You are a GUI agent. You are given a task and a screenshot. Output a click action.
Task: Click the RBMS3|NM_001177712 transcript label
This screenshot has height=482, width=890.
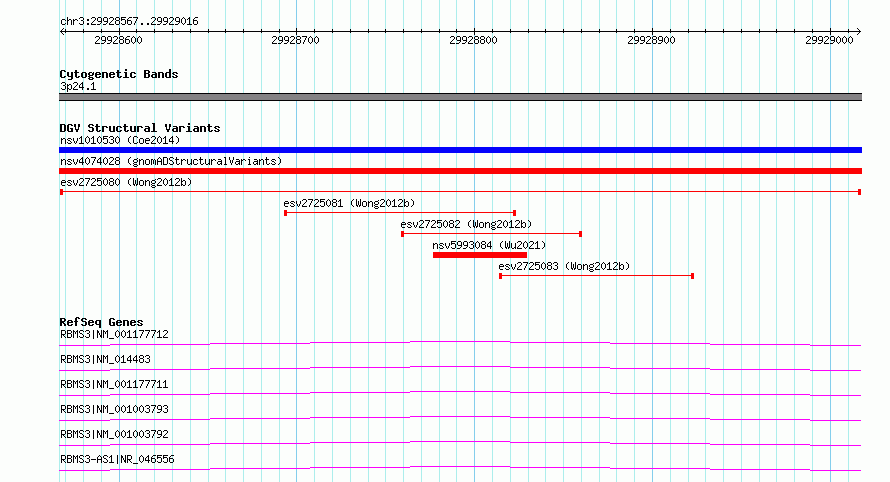[114, 334]
